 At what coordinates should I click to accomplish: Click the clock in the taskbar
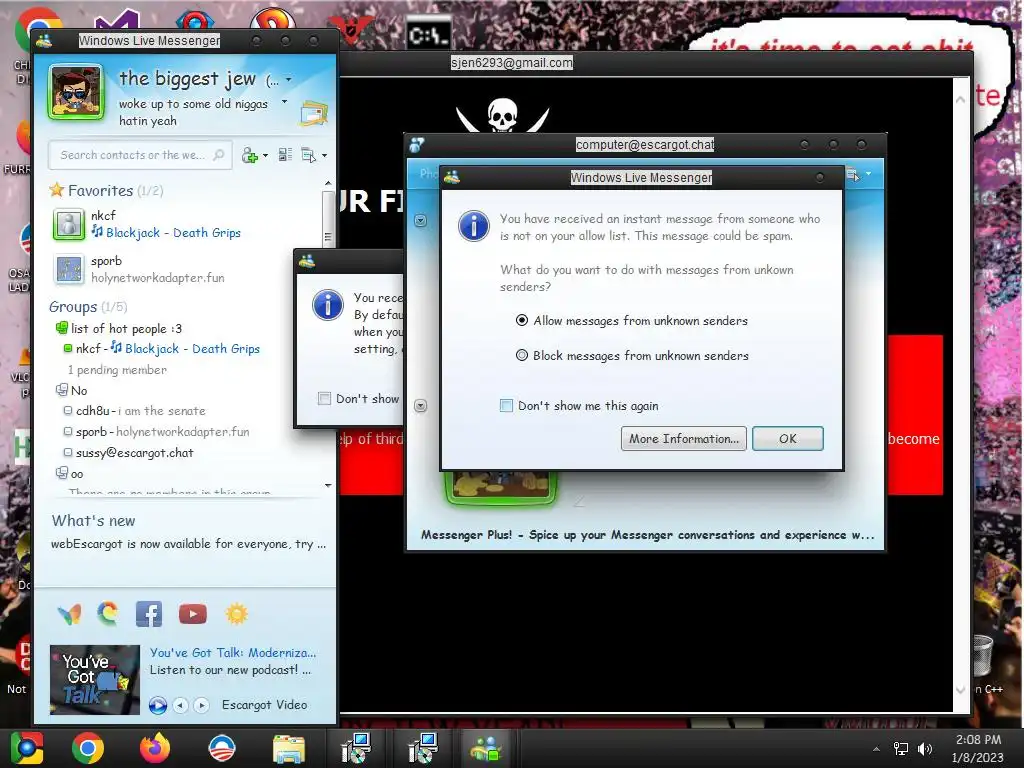click(x=978, y=748)
